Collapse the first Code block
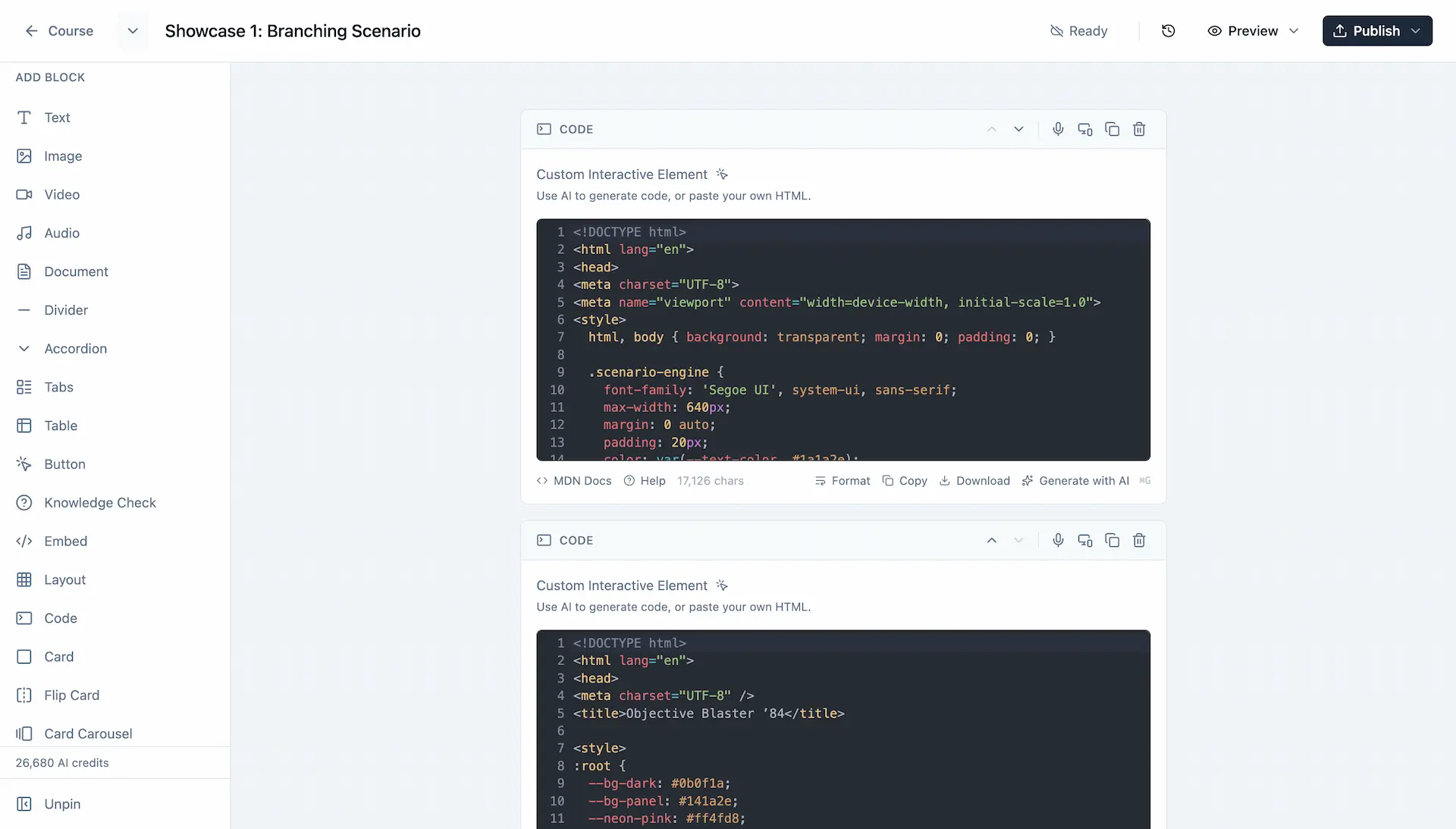 point(991,129)
